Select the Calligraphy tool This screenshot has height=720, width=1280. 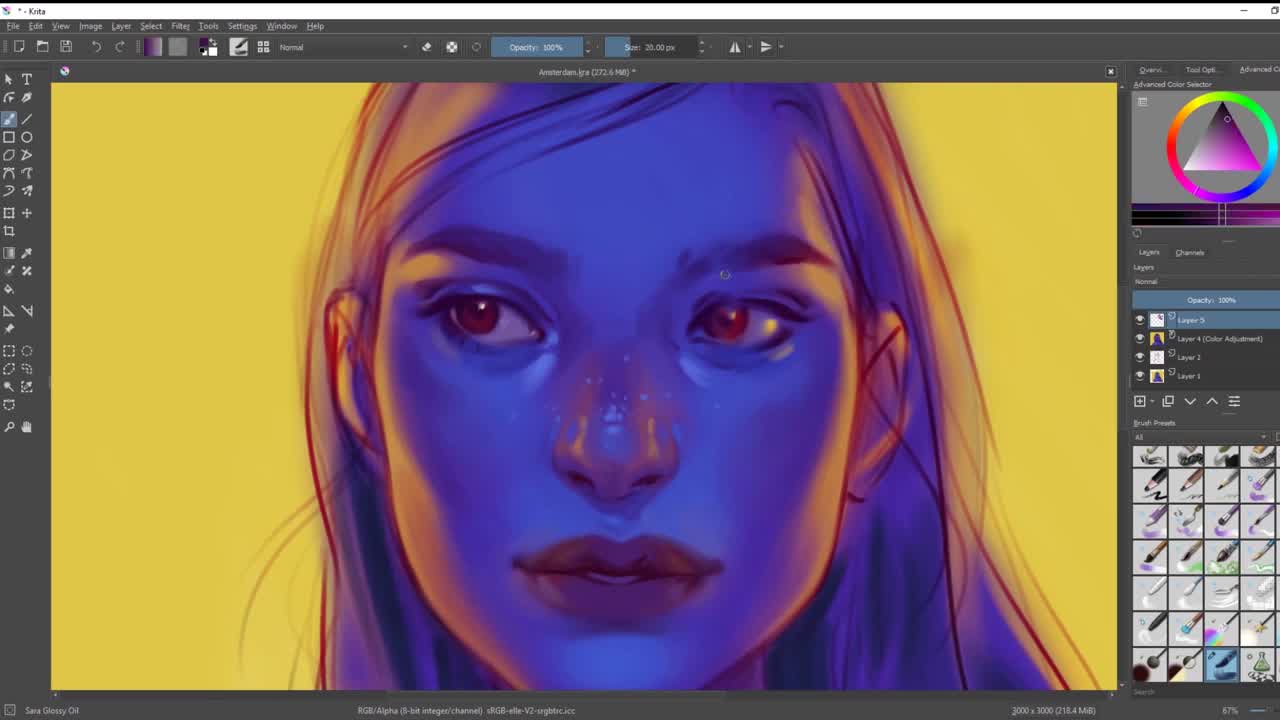(x=27, y=98)
